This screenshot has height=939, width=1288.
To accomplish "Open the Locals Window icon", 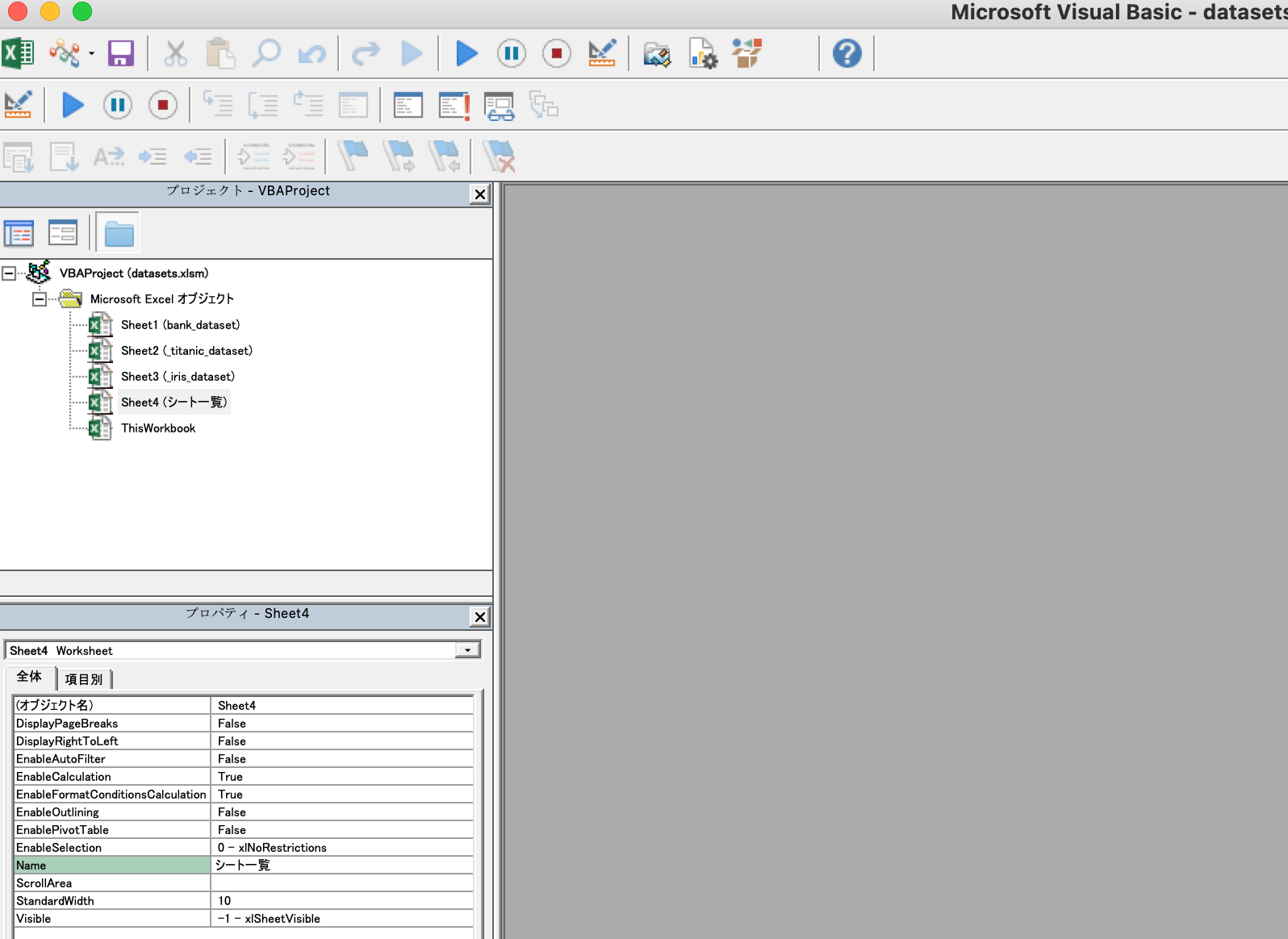I will [x=353, y=105].
